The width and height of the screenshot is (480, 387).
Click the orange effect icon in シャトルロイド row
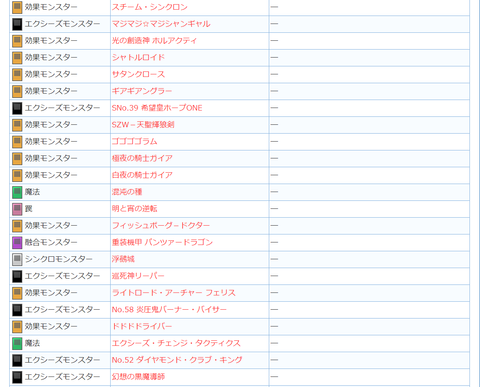coord(17,58)
